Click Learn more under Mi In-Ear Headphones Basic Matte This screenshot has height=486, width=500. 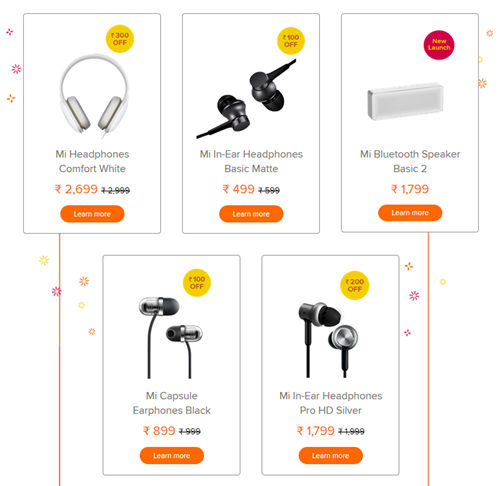(x=251, y=214)
